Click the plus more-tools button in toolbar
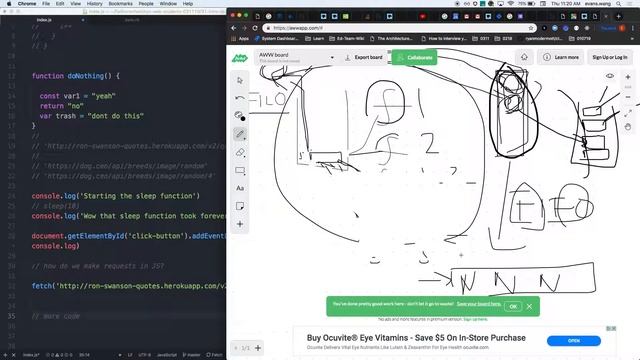The image size is (640, 360). tap(240, 224)
